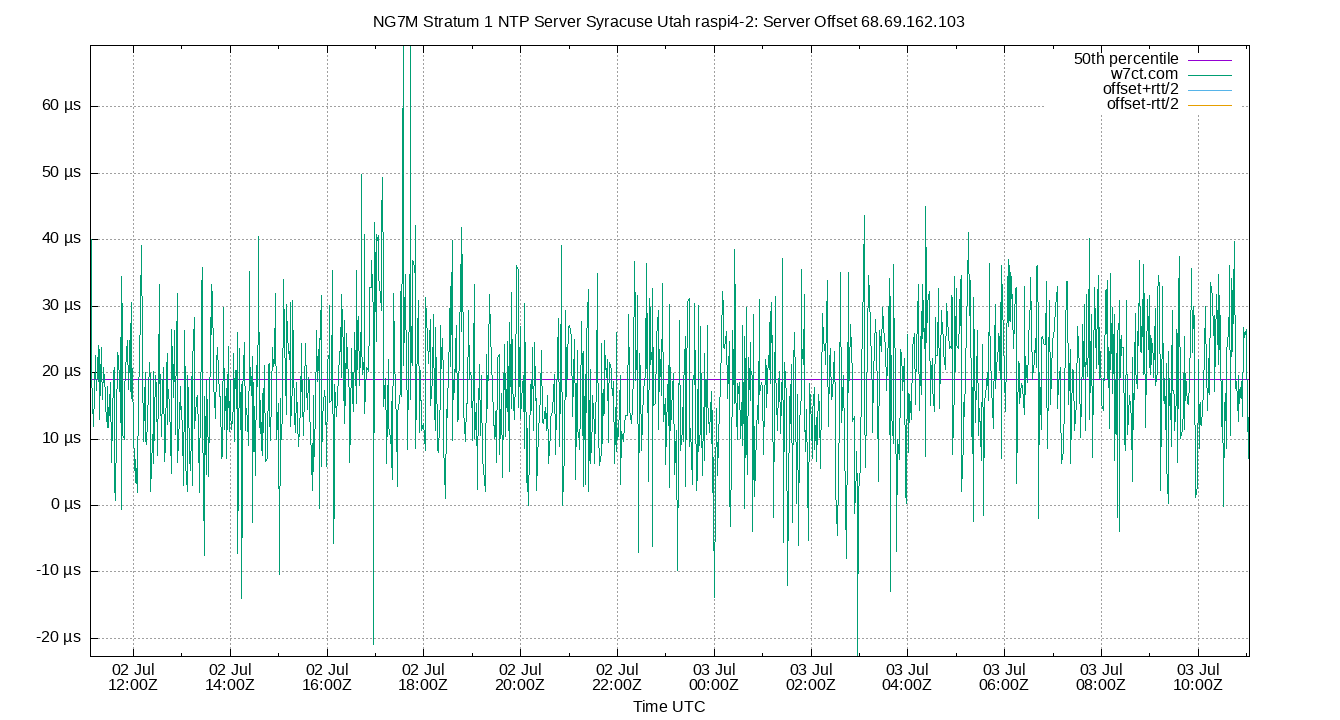
Task: Click the '02 Jul 20:00Z' time axis label
Action: click(520, 677)
